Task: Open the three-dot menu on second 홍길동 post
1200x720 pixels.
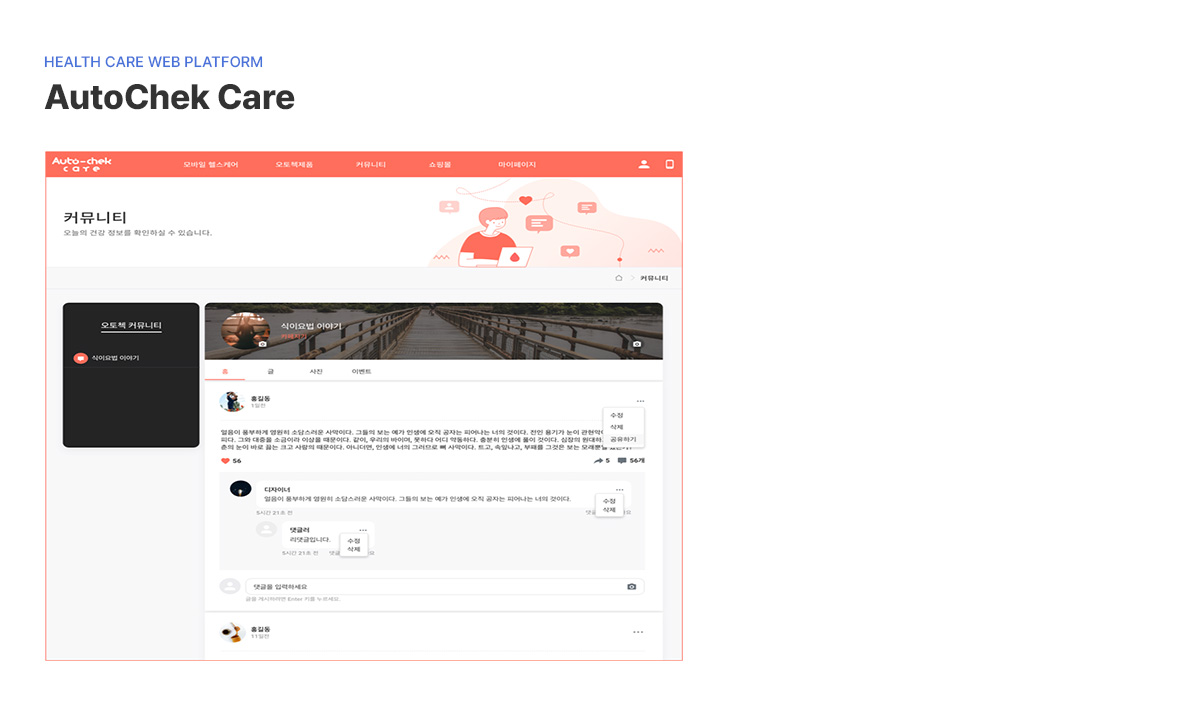Action: click(638, 632)
